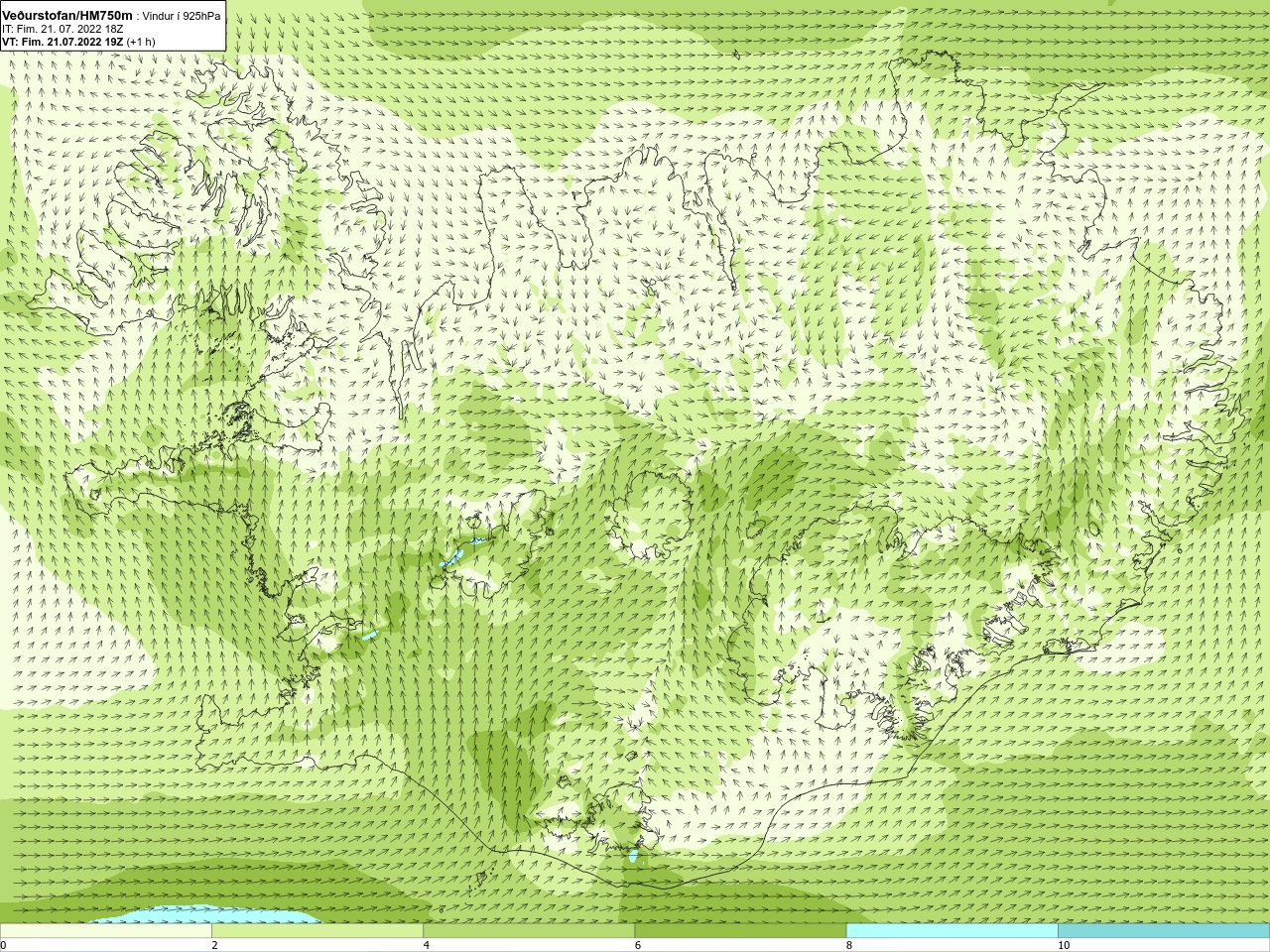Pick the light cyan 8–10 legend segment
Image resolution: width=1270 pixels, height=952 pixels.
(952, 931)
